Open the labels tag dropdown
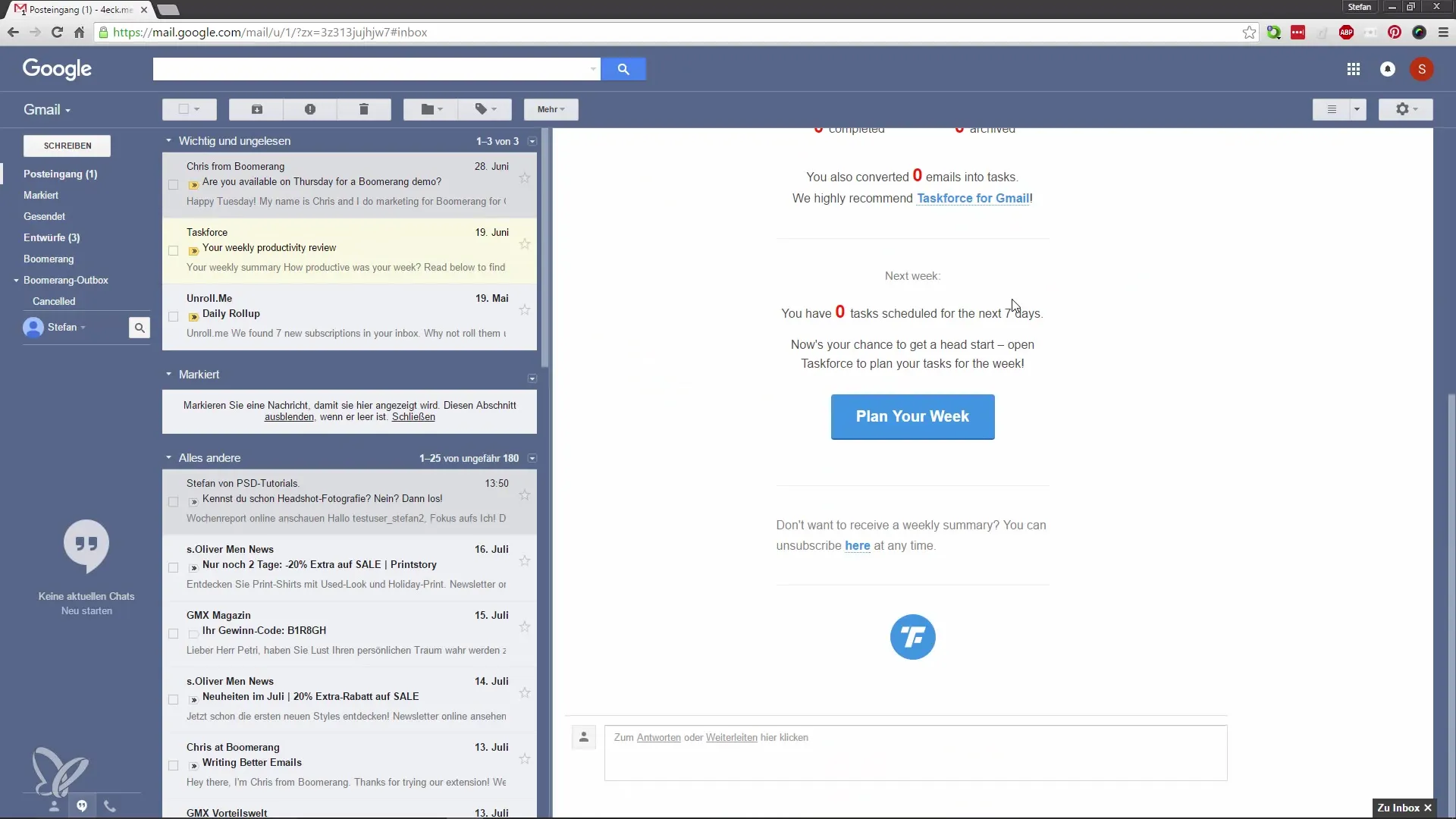The width and height of the screenshot is (1456, 819). (x=485, y=109)
